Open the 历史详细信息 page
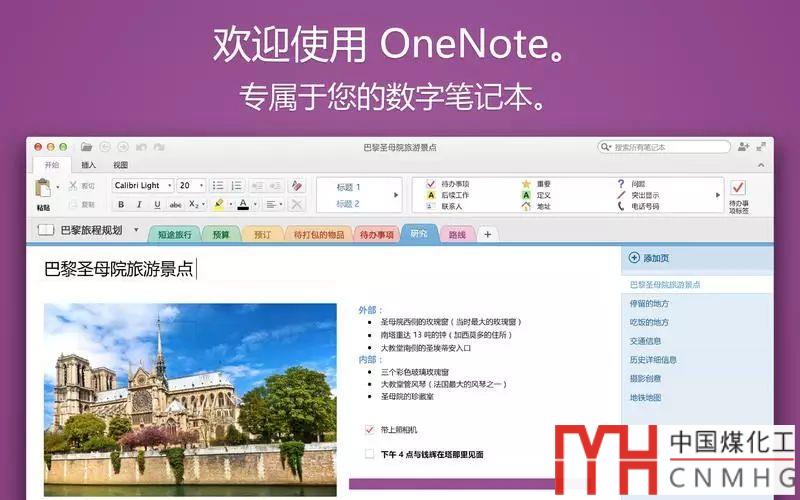This screenshot has height=500, width=800. (x=653, y=360)
